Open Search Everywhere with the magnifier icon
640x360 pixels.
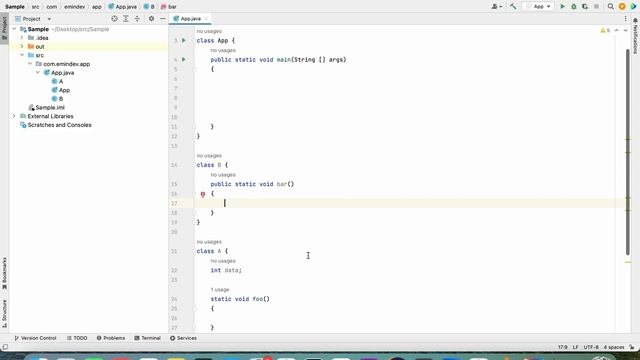[x=611, y=7]
